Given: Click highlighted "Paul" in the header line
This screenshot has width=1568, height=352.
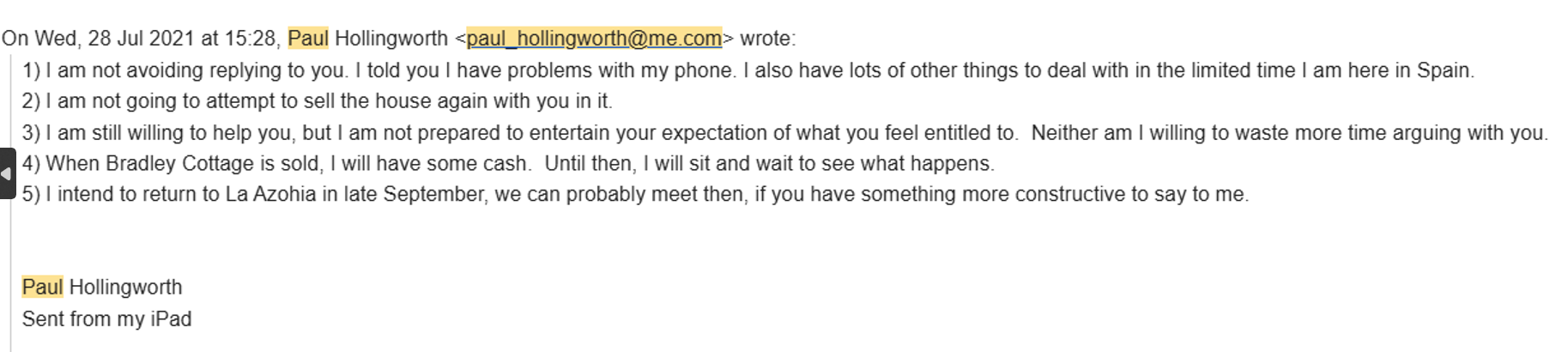Looking at the screenshot, I should pos(308,39).
